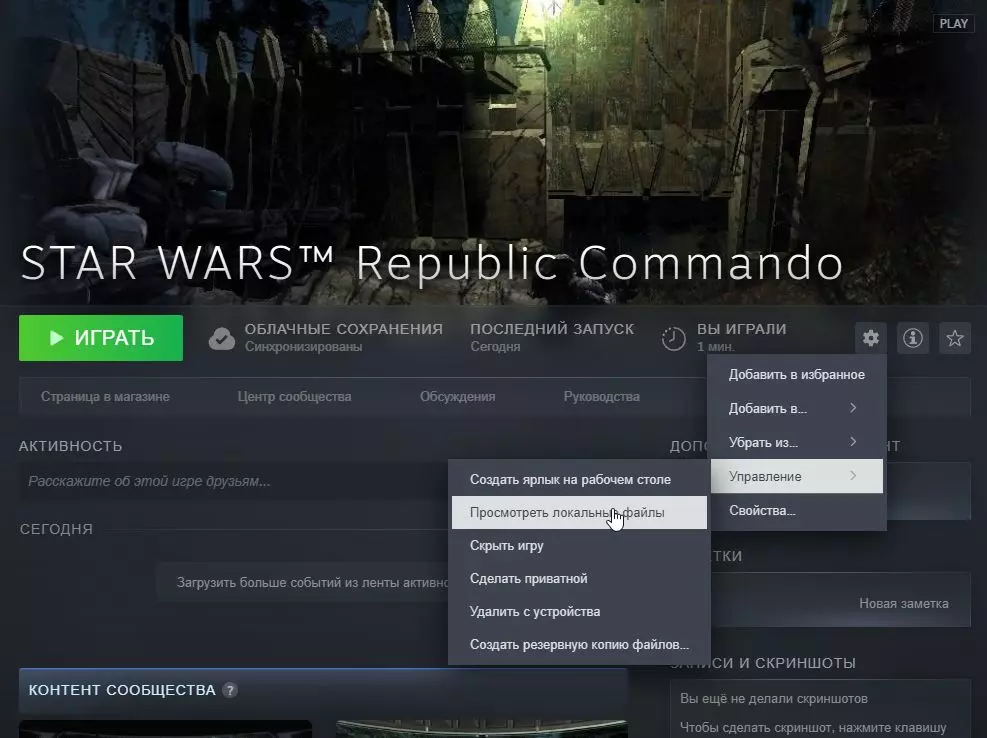Screen dimensions: 987x738
Task: Click Вы ещё не делали скриншотов text
Action: point(774,698)
